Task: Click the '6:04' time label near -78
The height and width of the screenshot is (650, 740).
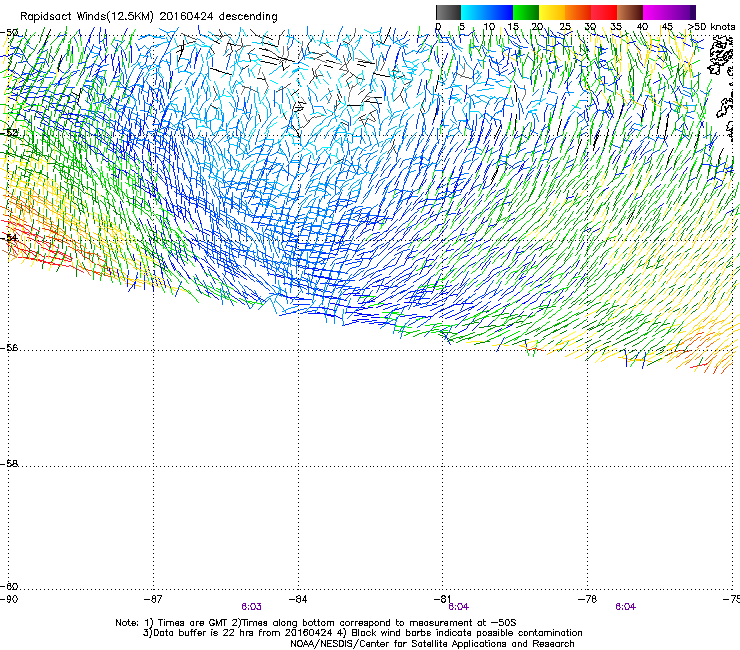Action: pyautogui.click(x=625, y=607)
